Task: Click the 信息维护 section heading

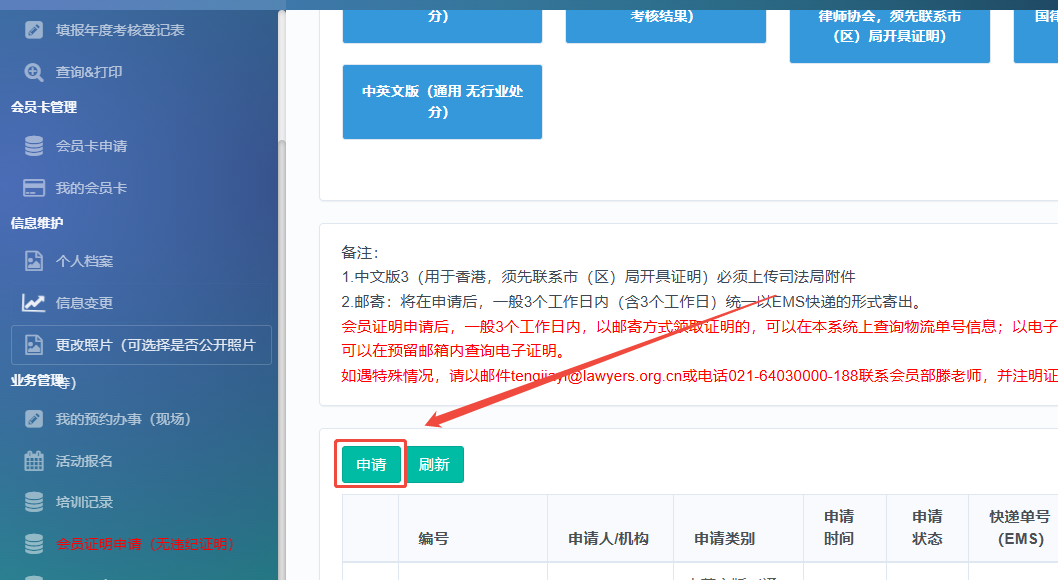Action: [x=37, y=223]
